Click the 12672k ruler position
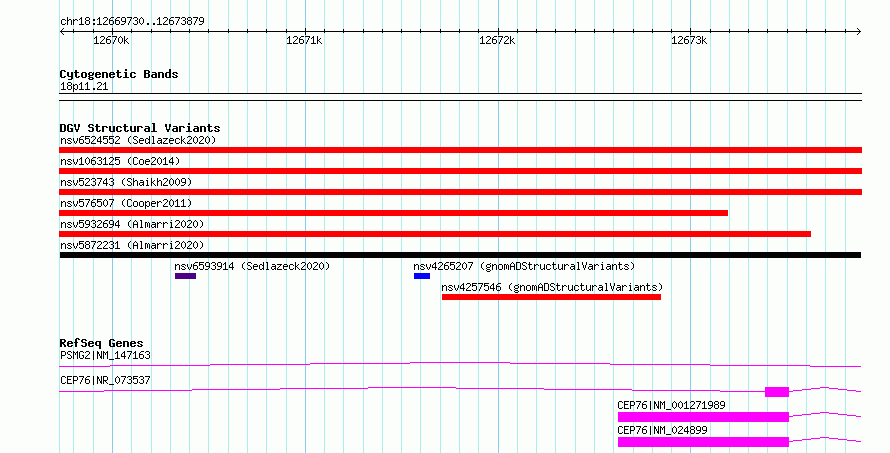Image resolution: width=890 pixels, height=453 pixels. pyautogui.click(x=497, y=40)
